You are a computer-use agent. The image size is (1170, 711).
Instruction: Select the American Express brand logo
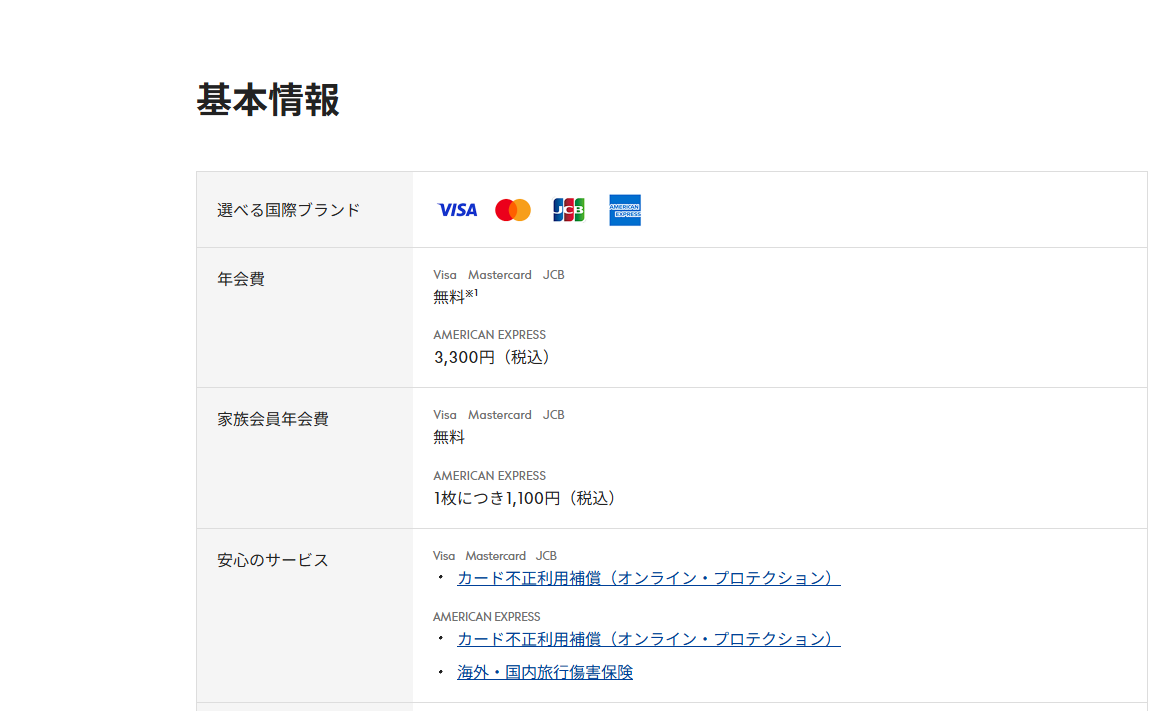click(625, 210)
